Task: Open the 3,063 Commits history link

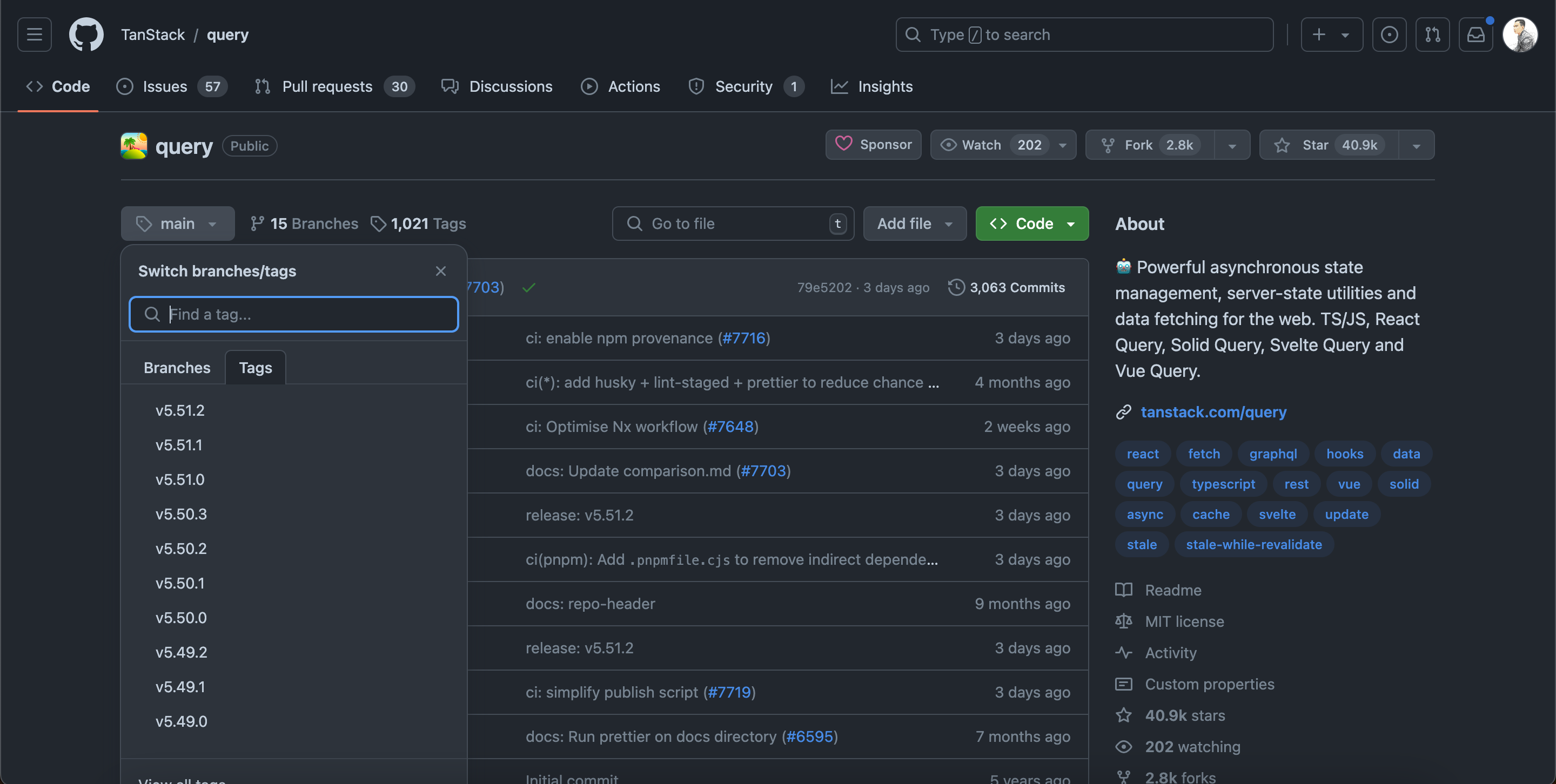Action: click(1007, 287)
